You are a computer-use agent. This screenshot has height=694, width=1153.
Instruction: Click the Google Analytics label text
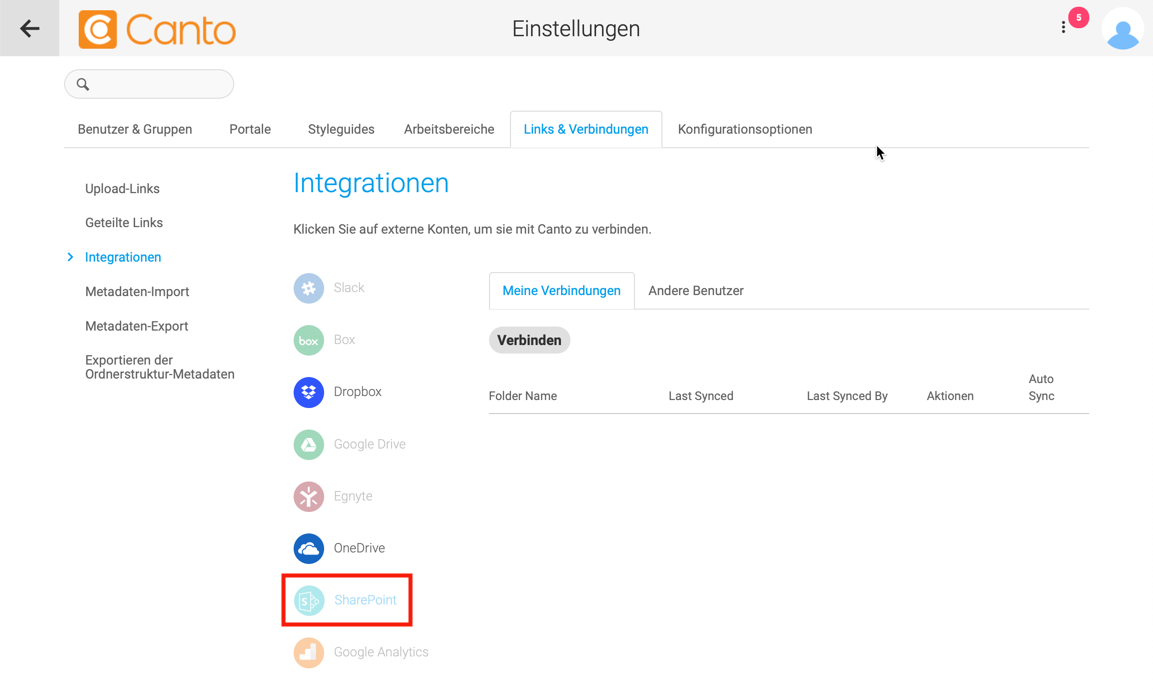pyautogui.click(x=381, y=653)
